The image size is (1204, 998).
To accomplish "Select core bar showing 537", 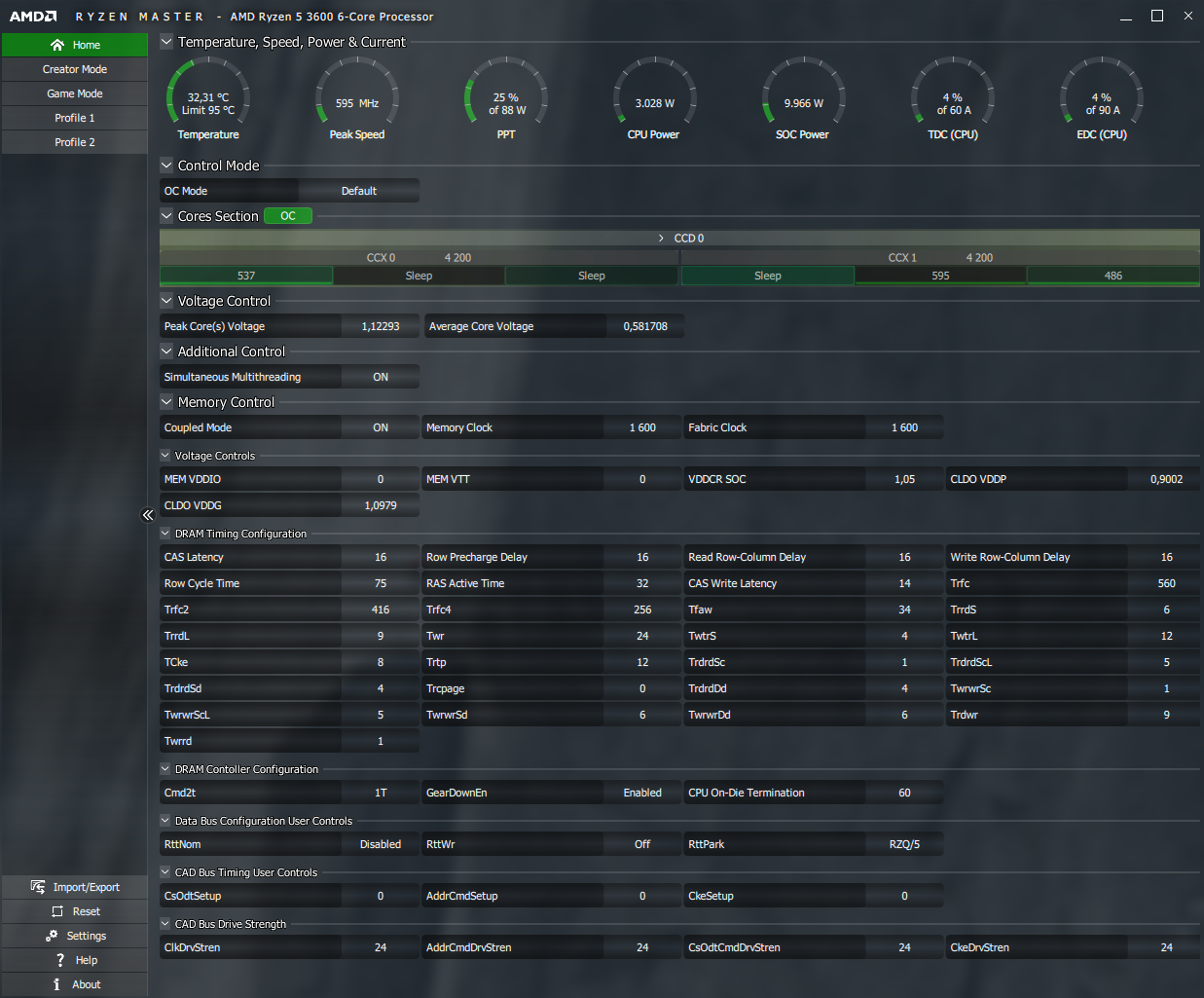I will (246, 276).
